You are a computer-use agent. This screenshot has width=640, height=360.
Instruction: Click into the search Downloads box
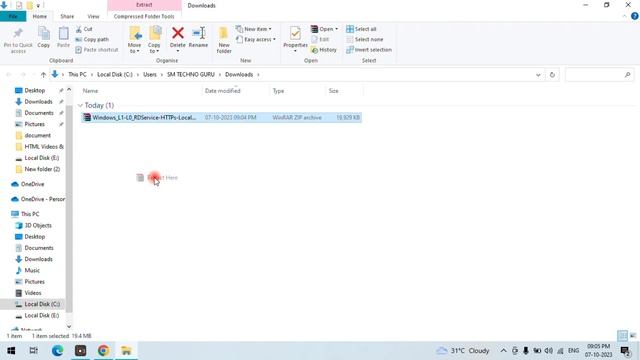(x=599, y=75)
